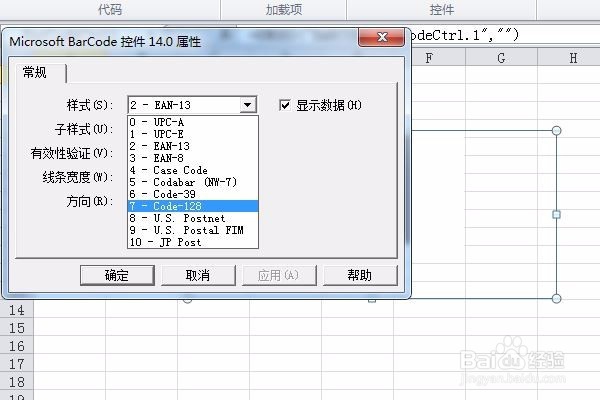Select column G header
Viewport: 600px width, 400px height.
(501, 58)
